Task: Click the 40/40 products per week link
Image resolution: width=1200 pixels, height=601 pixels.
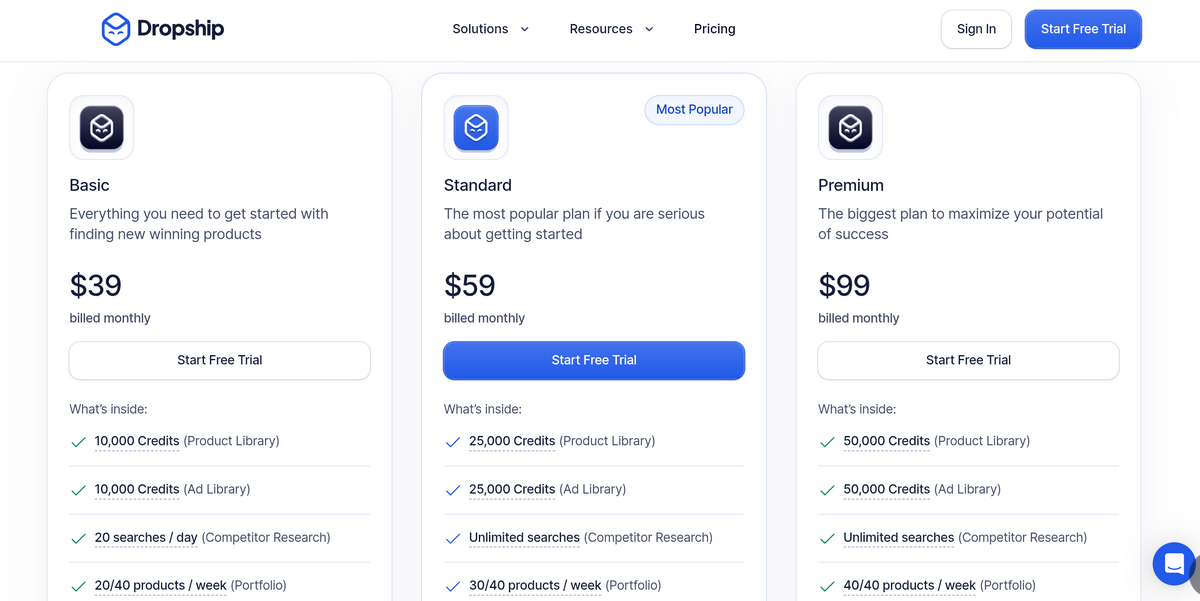Action: coord(908,585)
